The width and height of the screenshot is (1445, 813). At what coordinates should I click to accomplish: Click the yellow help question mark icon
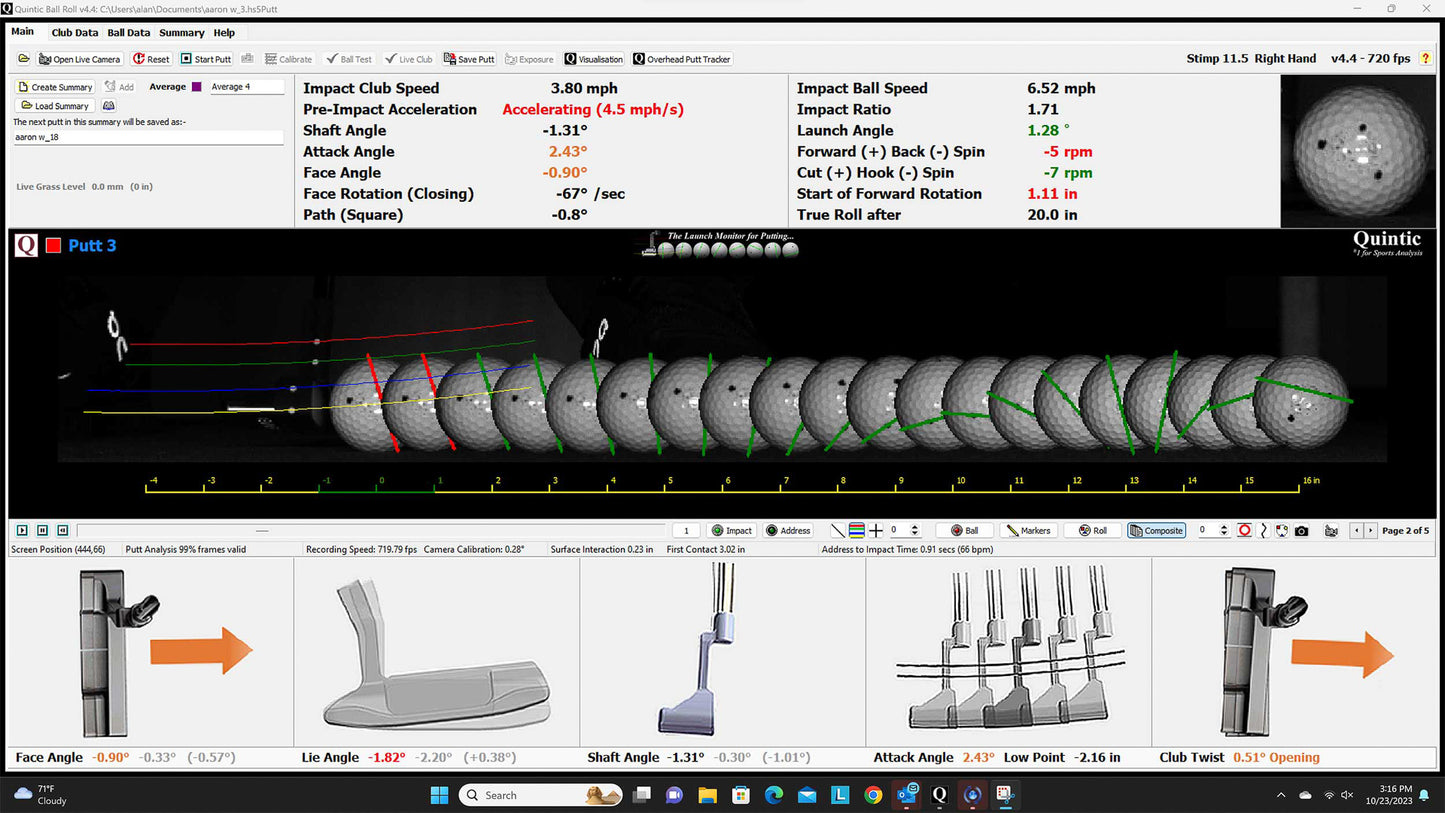tap(1426, 59)
